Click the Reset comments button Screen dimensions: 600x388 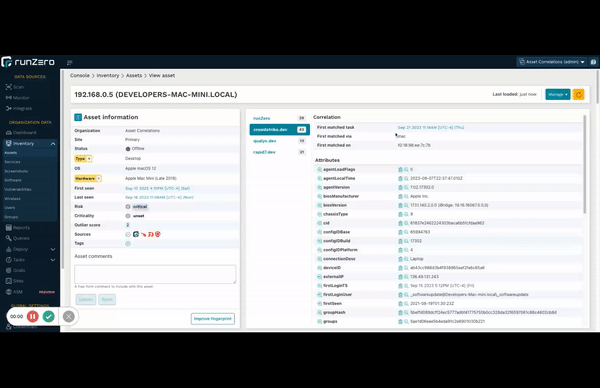click(107, 299)
